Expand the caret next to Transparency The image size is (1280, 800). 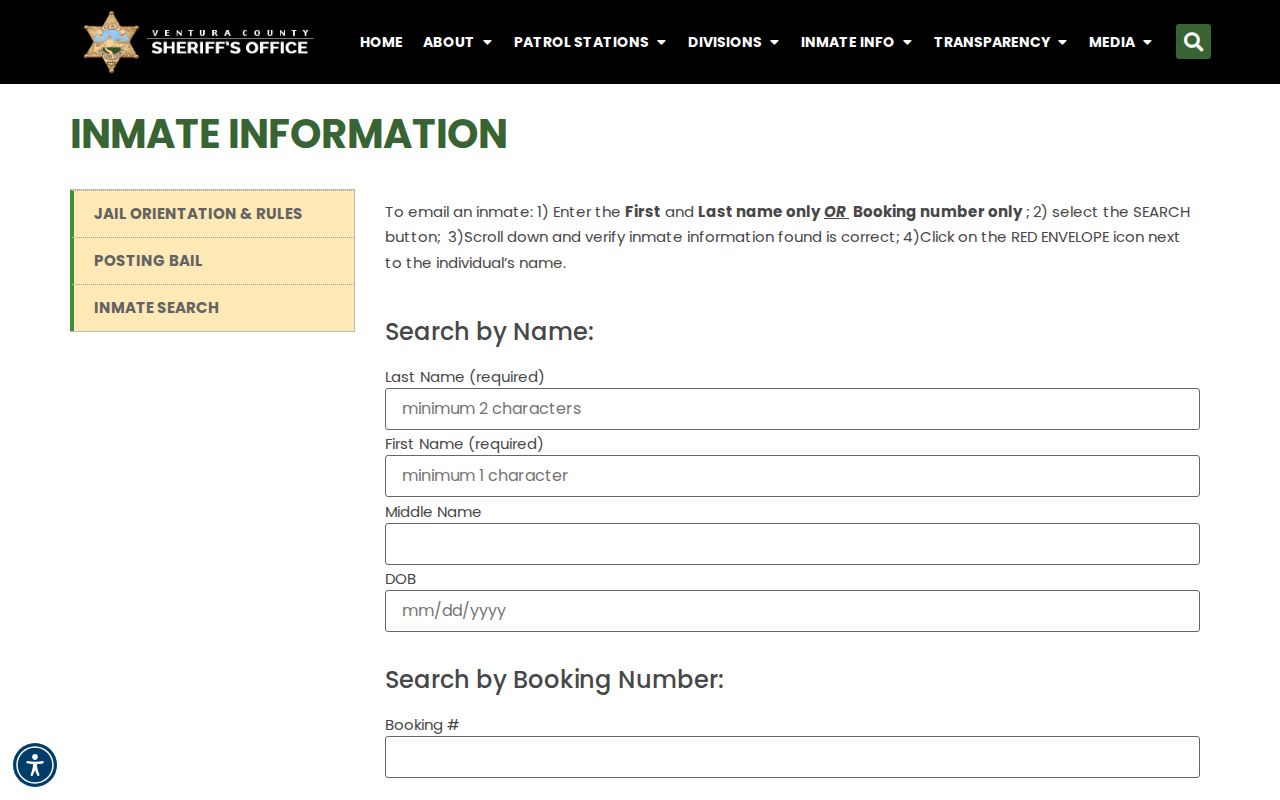coord(1062,43)
